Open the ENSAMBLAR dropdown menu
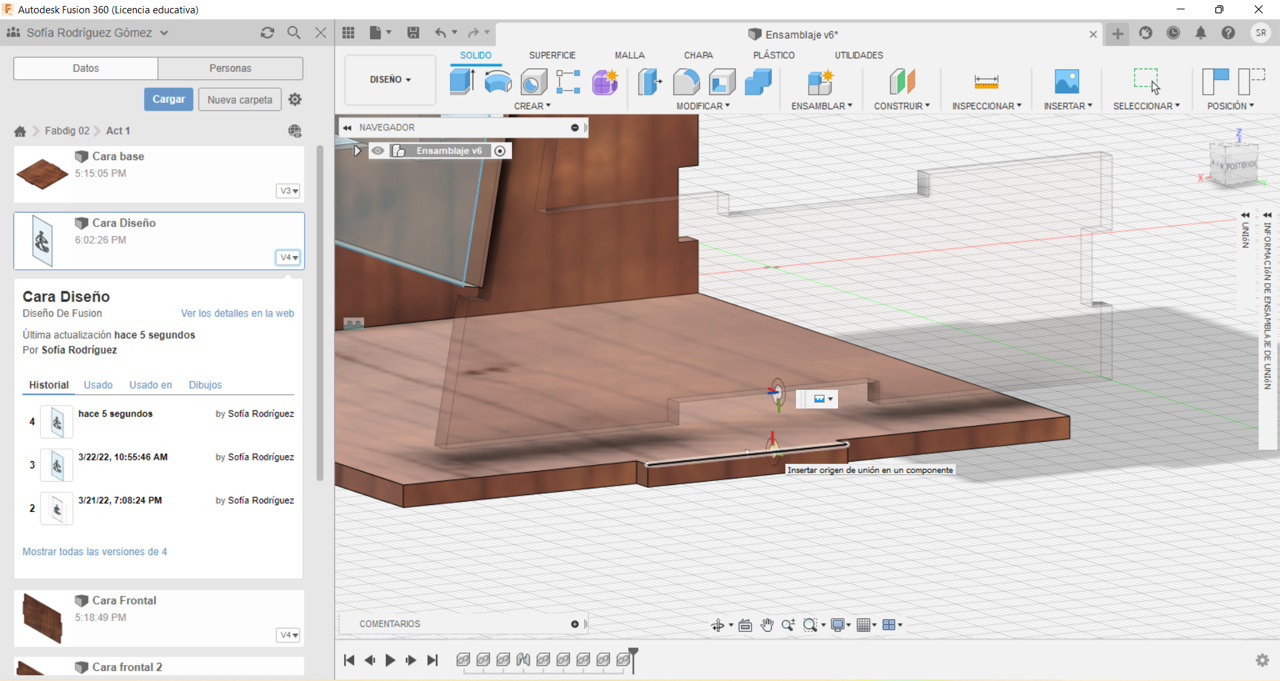Image resolution: width=1280 pixels, height=681 pixels. (821, 106)
